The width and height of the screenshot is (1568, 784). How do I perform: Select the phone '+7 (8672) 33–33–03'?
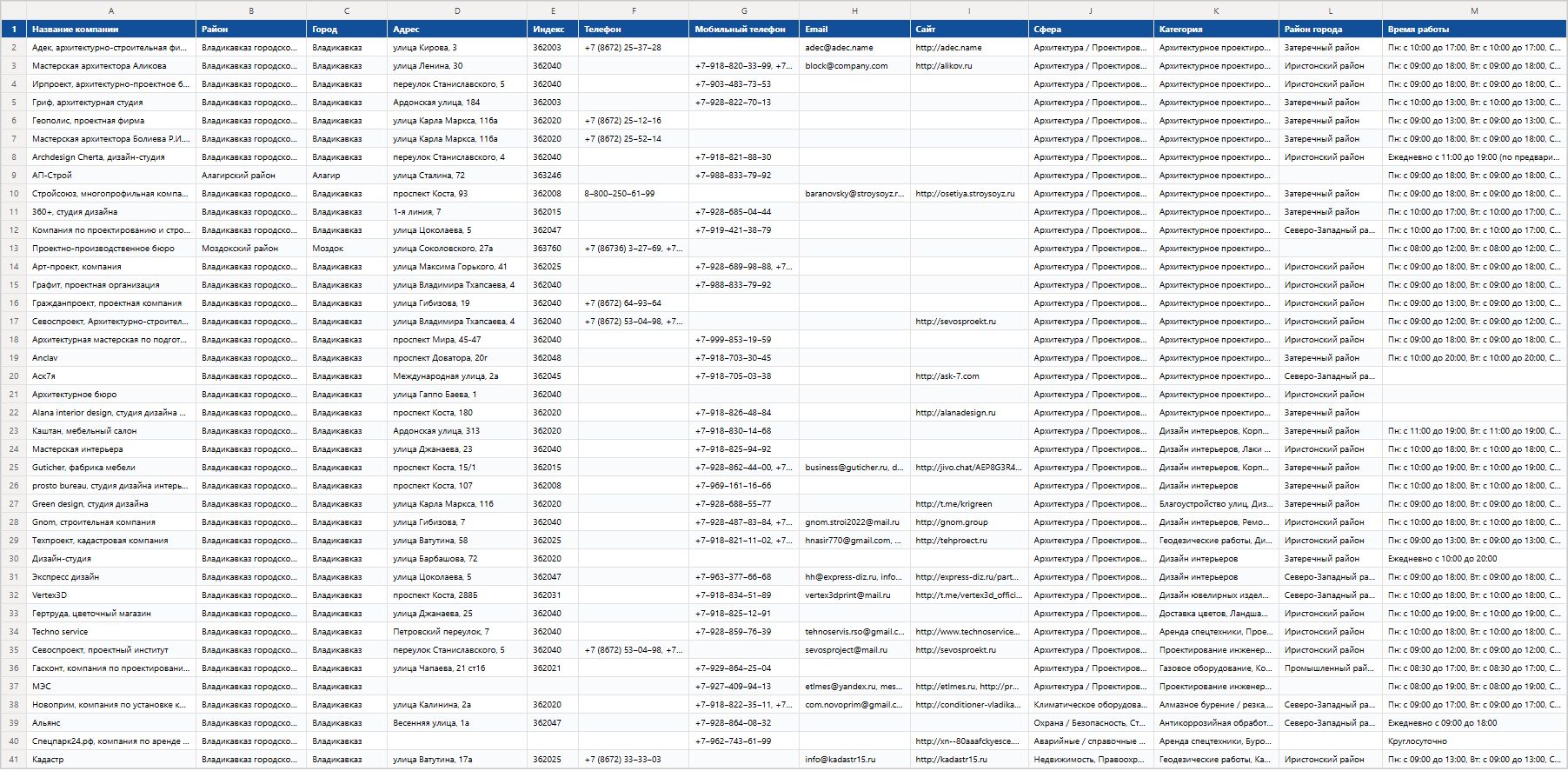tap(634, 760)
